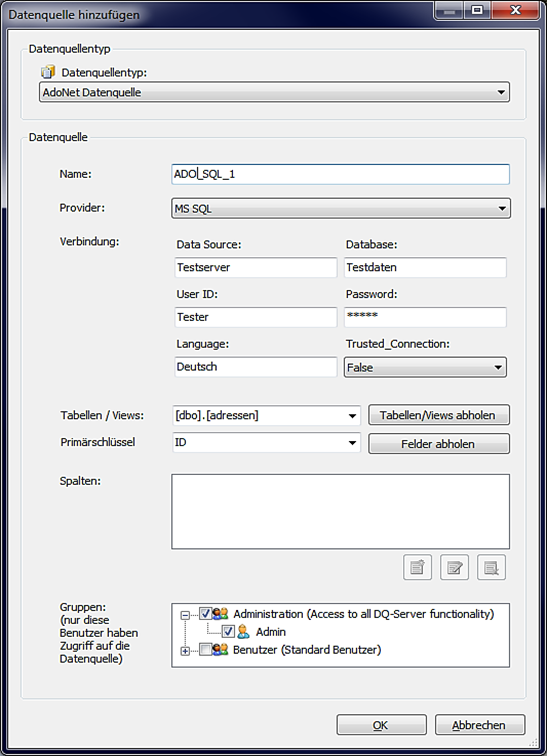Toggle the Administration group checkbox
The height and width of the screenshot is (756, 547).
(206, 614)
